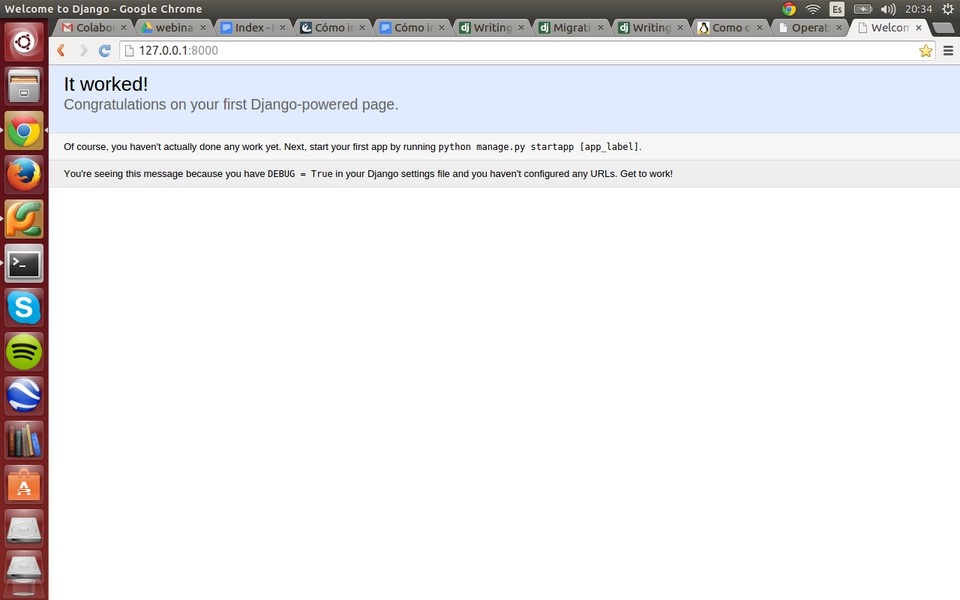Close the Migrati tab
This screenshot has width=960, height=600.
(601, 28)
